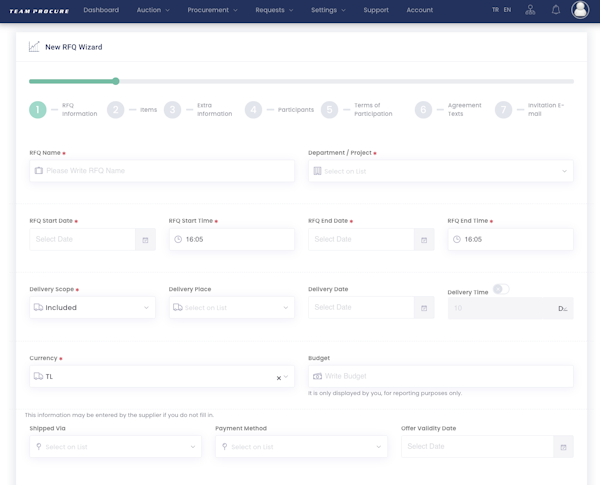
Task: Click the building icon in Department field
Action: 317,171
